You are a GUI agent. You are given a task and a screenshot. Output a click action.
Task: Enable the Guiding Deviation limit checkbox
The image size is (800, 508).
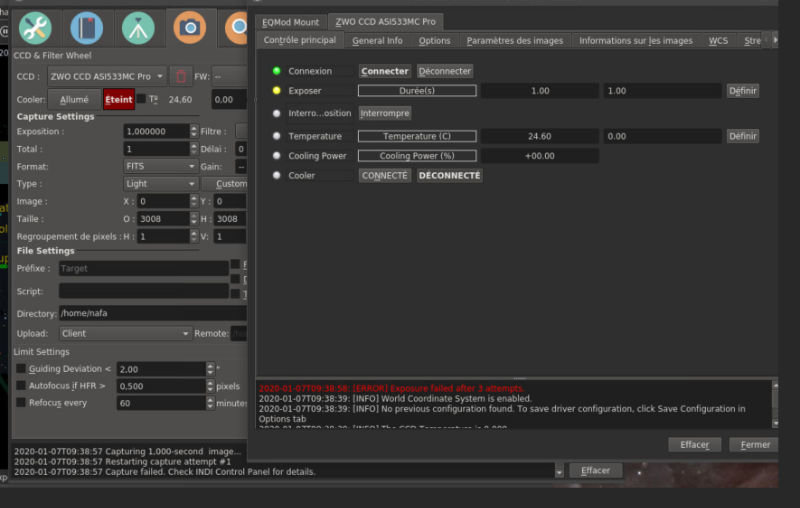21,368
